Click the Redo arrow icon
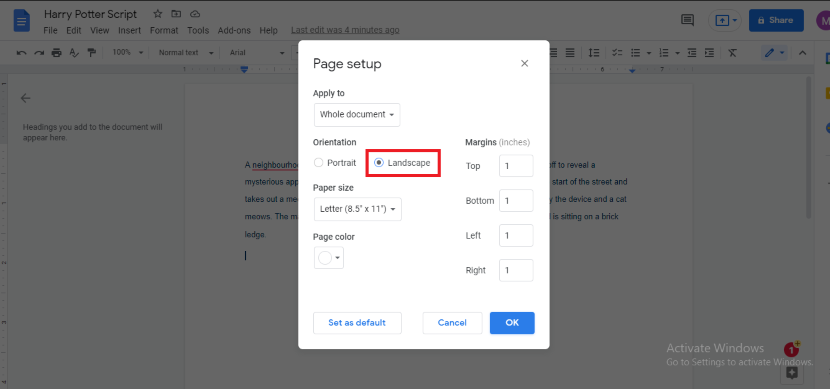 [39, 52]
